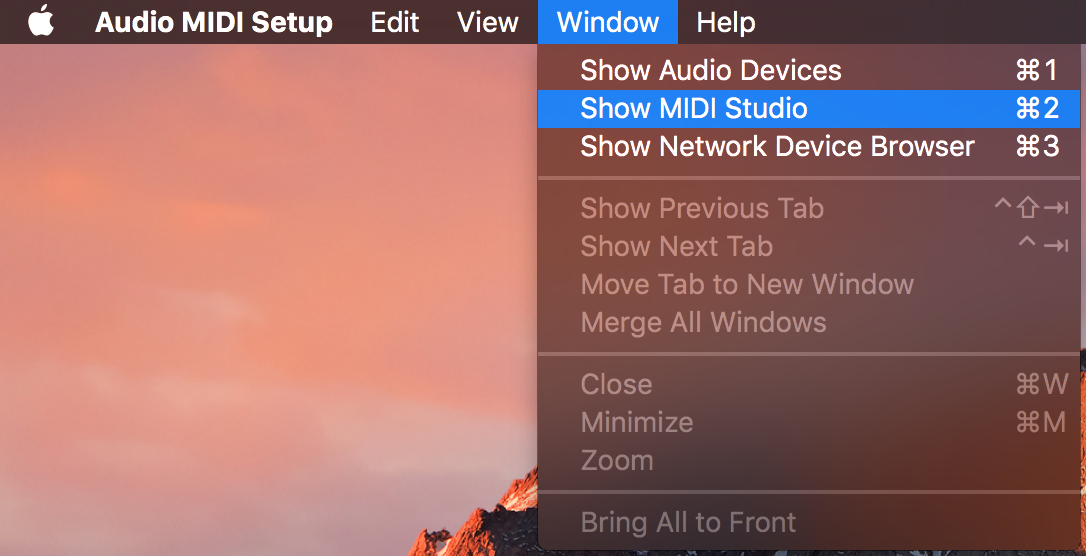Viewport: 1086px width, 556px height.
Task: Click the ⌘3 shortcut beside Network Device Browser
Action: (x=1036, y=146)
